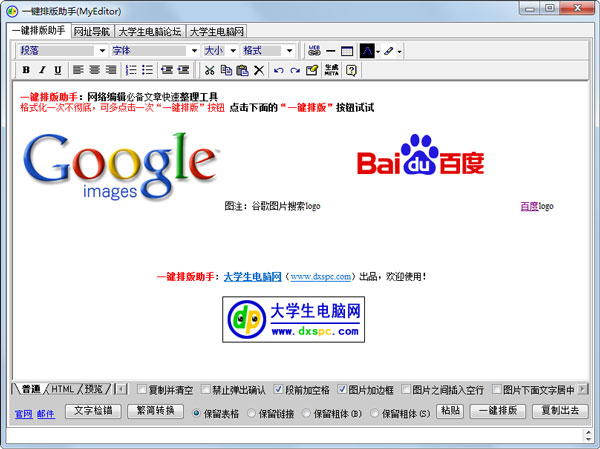Click the 复制出去 button
Image resolution: width=600 pixels, height=449 pixels.
click(560, 411)
